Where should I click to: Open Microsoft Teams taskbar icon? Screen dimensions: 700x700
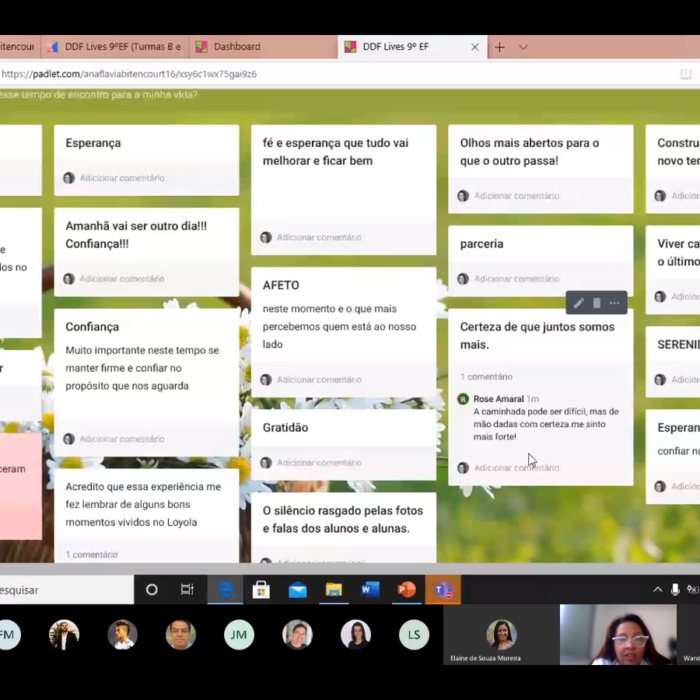point(442,590)
